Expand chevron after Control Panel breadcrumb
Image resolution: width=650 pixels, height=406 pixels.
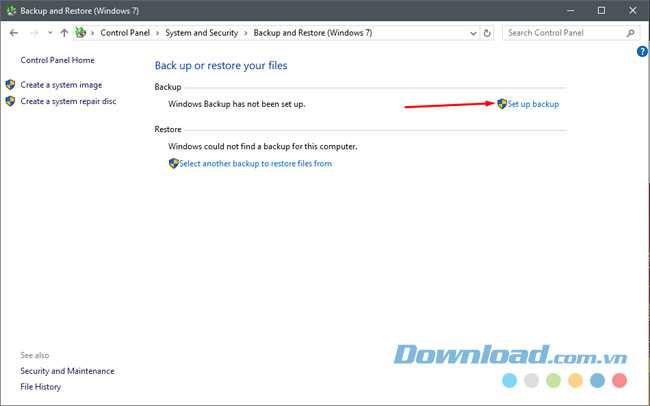click(x=158, y=33)
